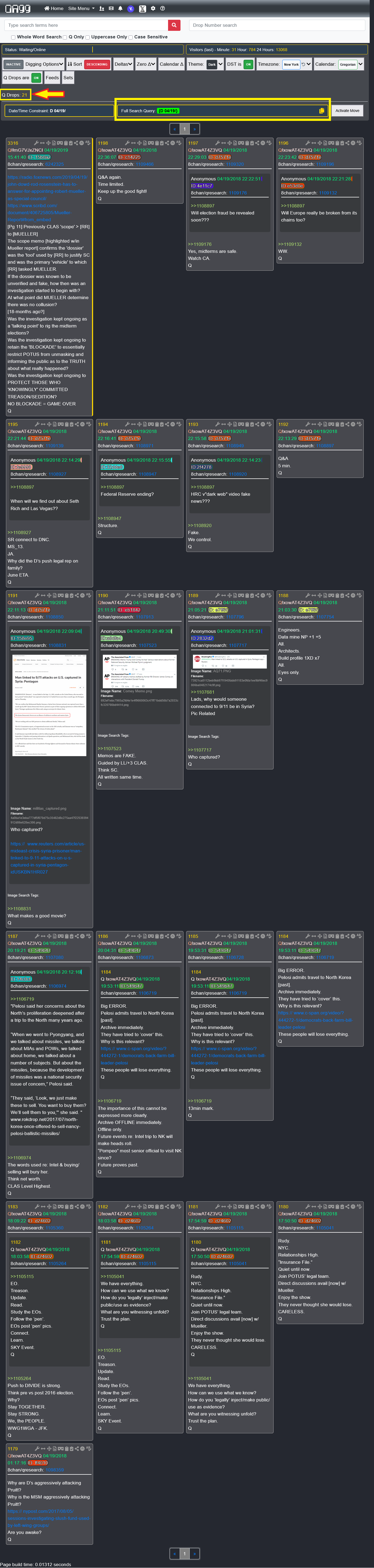Toggle the DST ON switch

248,64
